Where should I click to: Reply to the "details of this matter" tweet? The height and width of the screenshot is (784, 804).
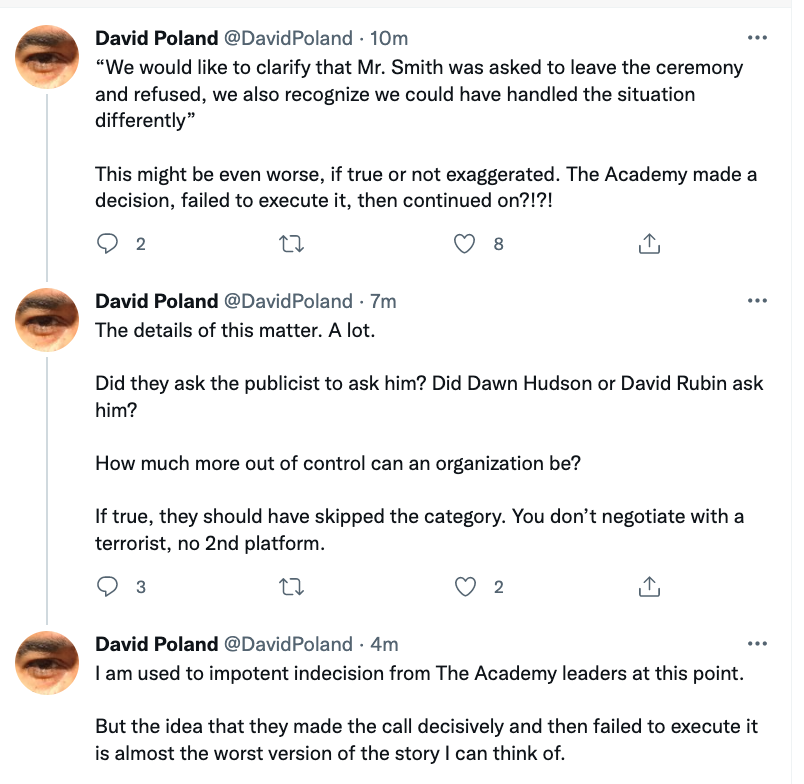point(110,587)
